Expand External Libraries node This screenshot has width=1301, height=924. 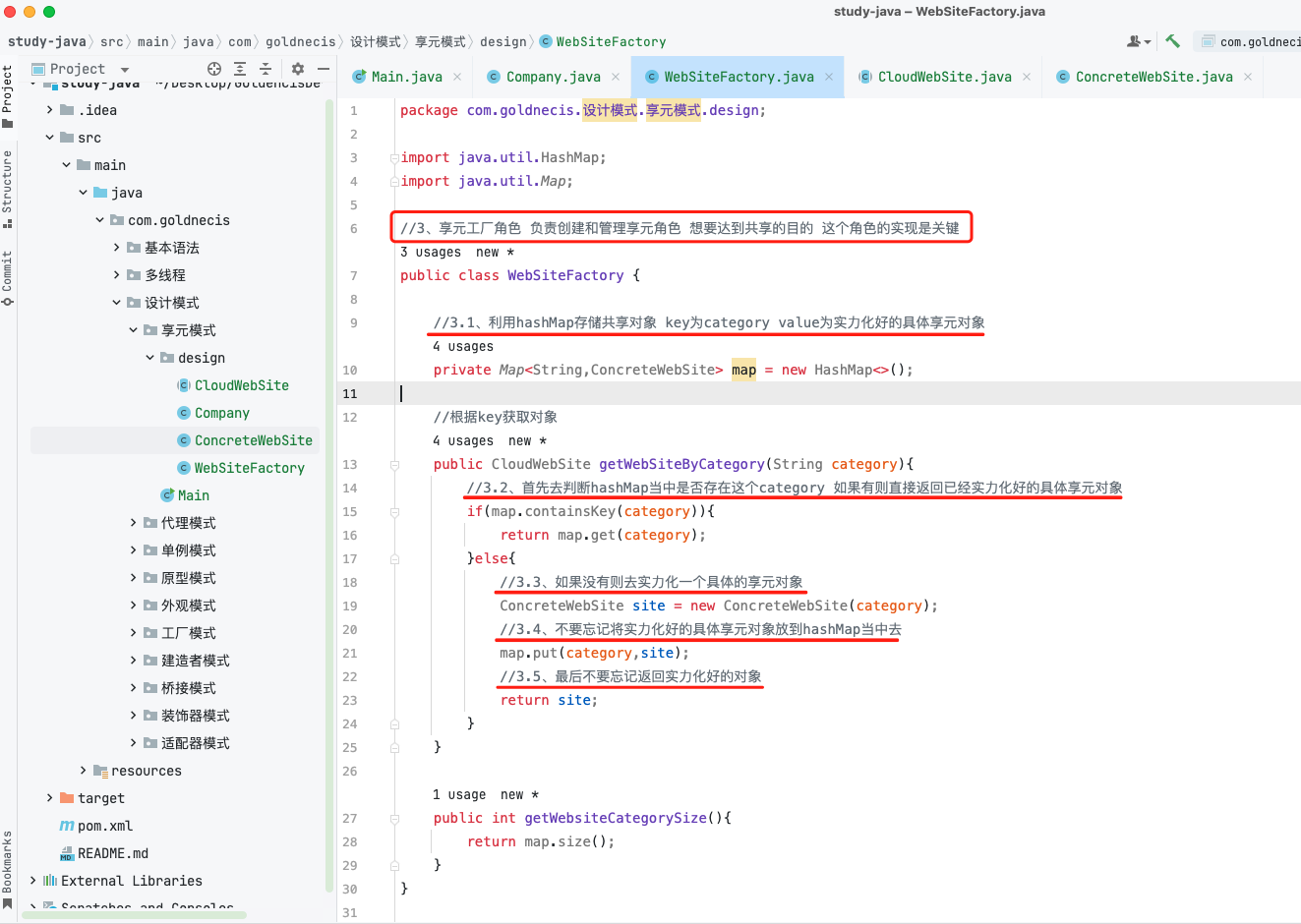tap(33, 881)
